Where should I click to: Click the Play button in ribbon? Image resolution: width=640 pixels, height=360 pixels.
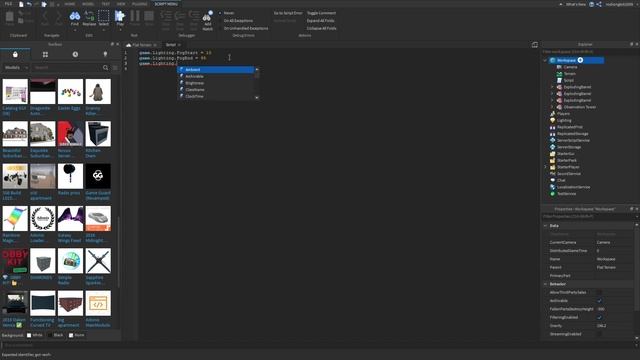click(120, 18)
